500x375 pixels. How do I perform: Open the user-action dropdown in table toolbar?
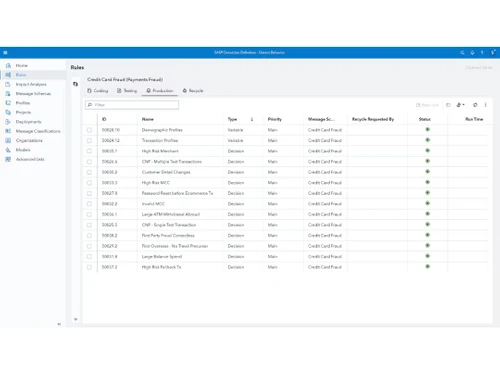coord(460,105)
